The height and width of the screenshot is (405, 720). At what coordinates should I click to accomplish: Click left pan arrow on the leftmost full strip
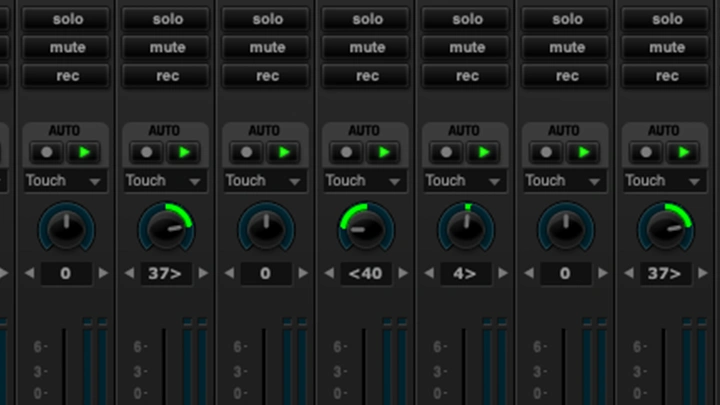(x=29, y=274)
